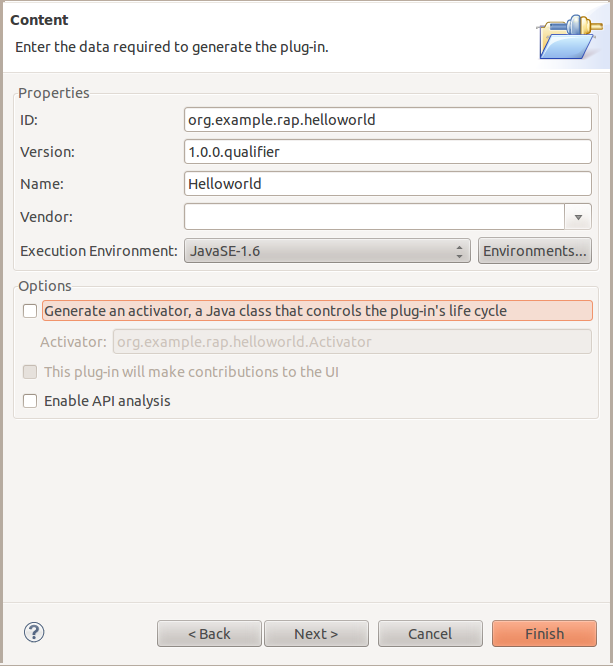The image size is (613, 666).
Task: Click the plug-in wizard folder banner icon
Action: pyautogui.click(x=570, y=37)
